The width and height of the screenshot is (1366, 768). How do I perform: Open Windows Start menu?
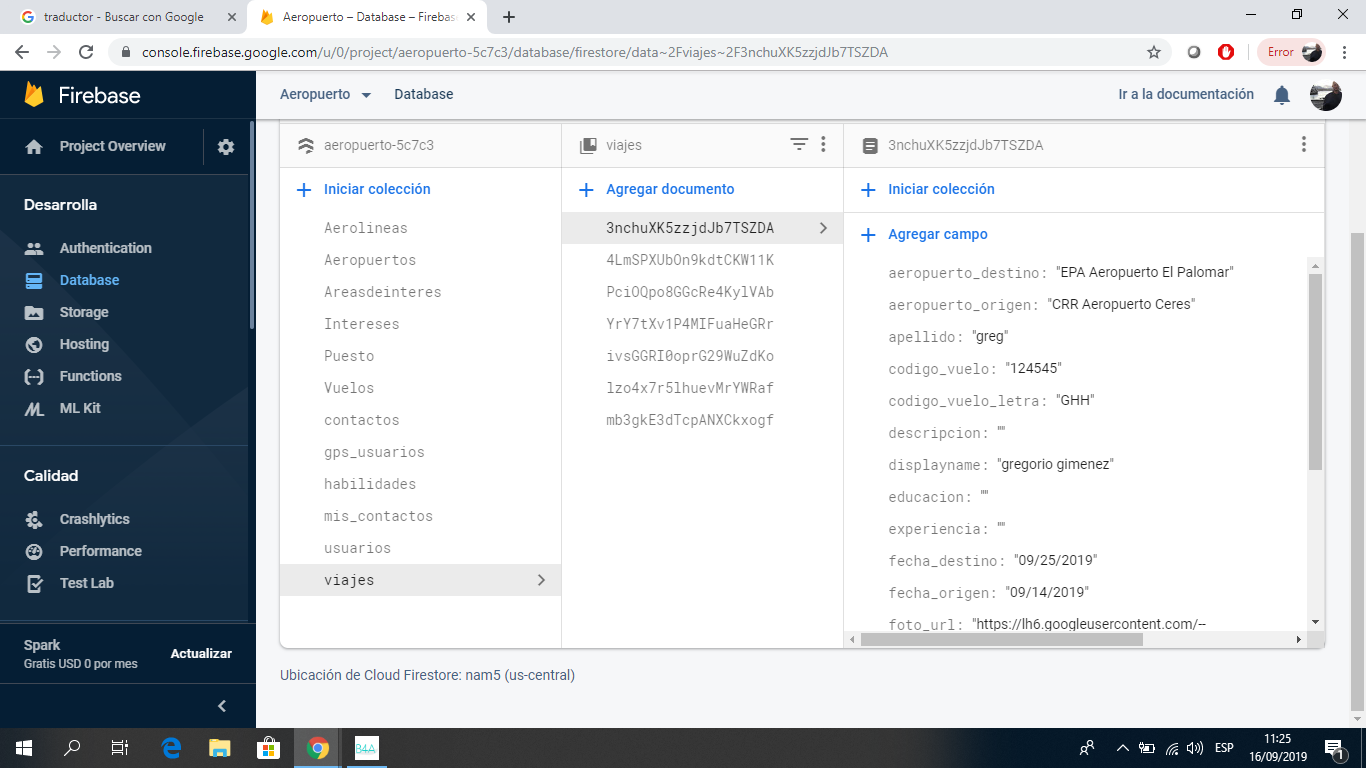24,747
